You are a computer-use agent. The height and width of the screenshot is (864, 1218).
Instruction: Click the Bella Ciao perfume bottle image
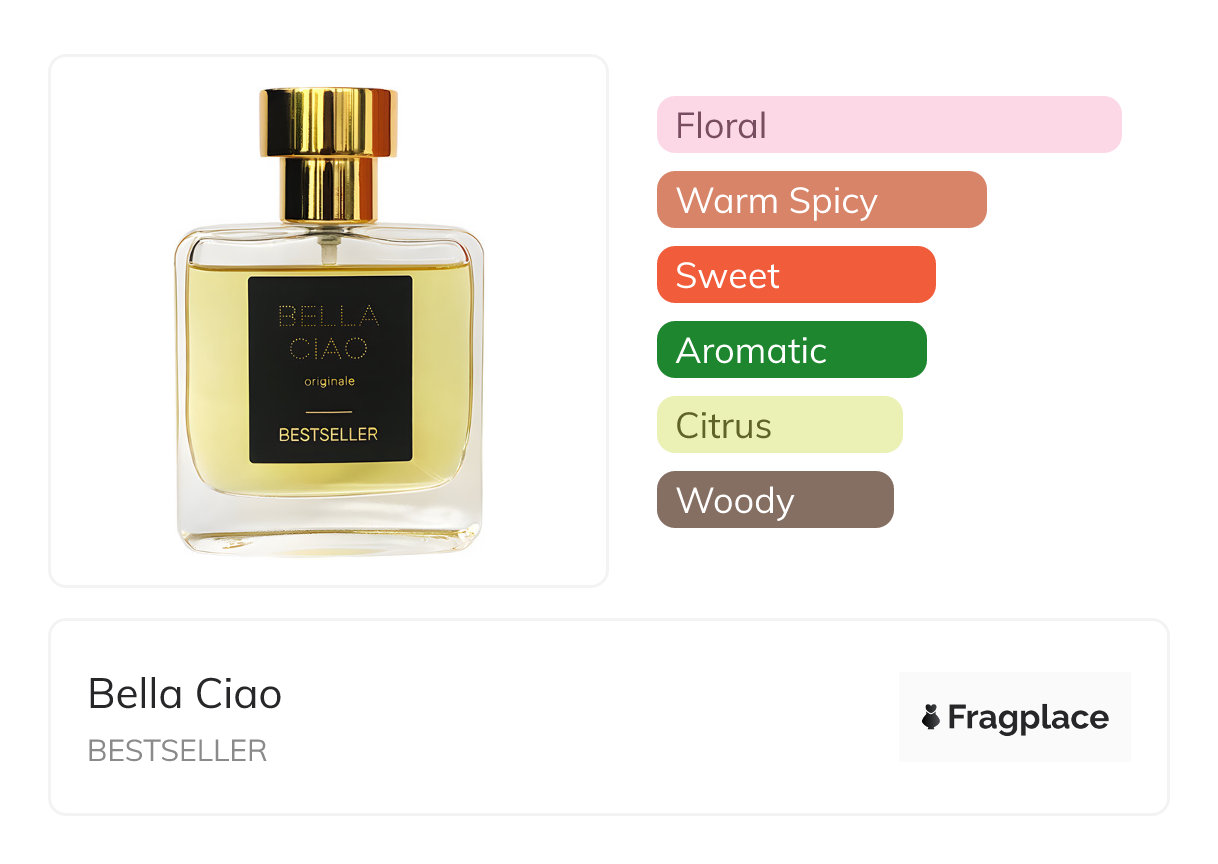click(x=329, y=322)
